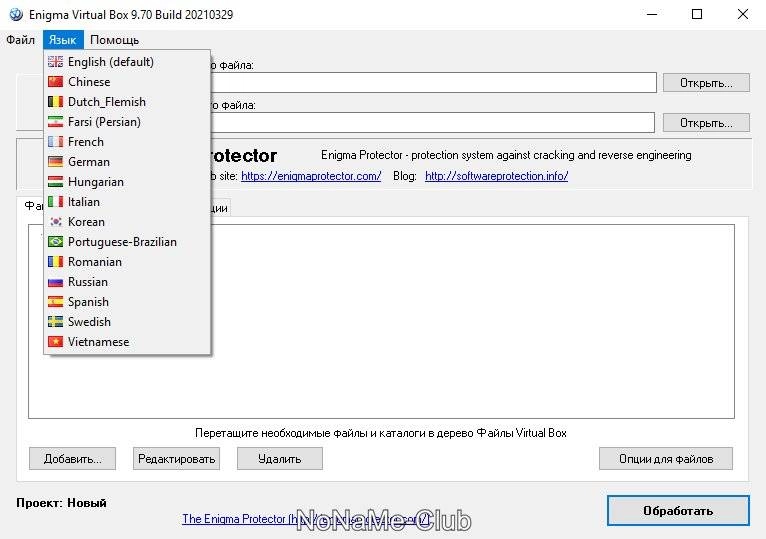
Task: Choose Korean from the menu
Action: (x=127, y=222)
